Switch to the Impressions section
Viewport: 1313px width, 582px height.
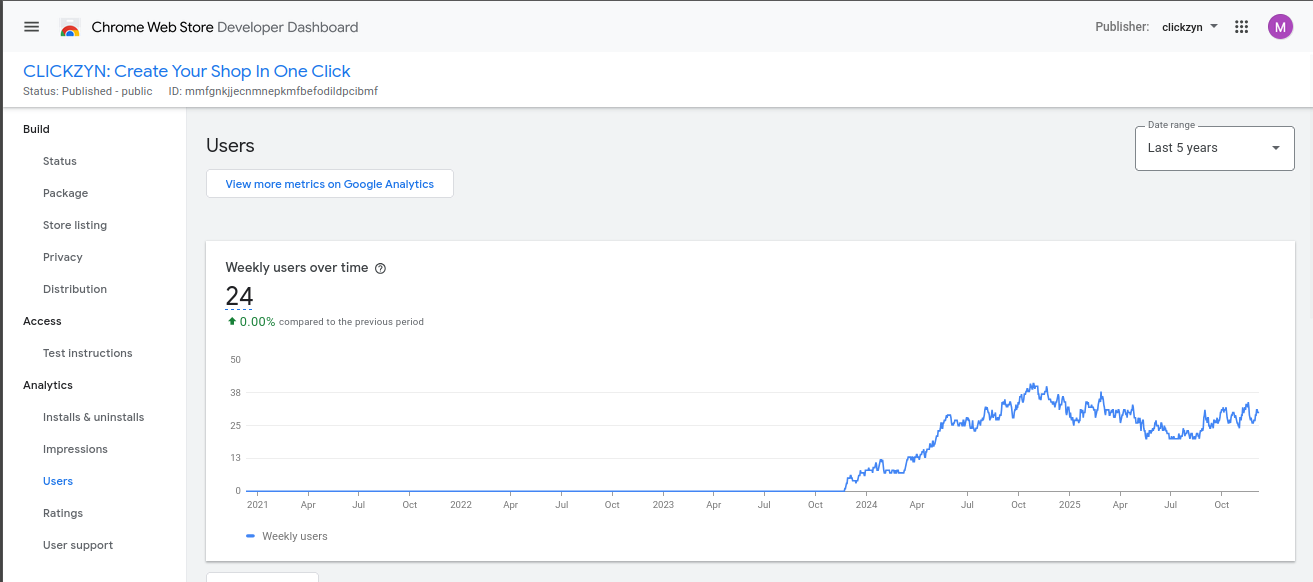point(75,449)
